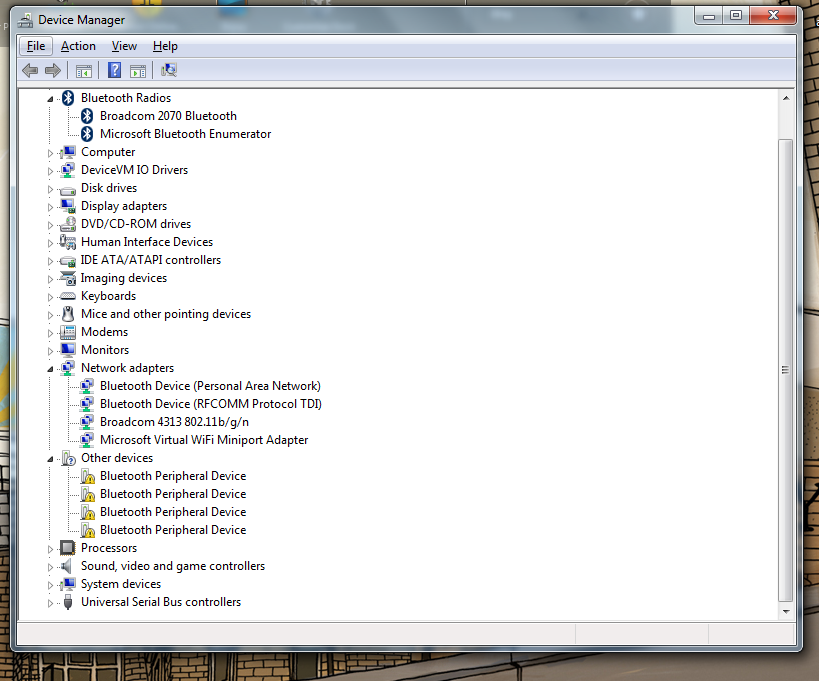The height and width of the screenshot is (681, 819).
Task: Minimize the Device Manager window
Action: (x=709, y=16)
